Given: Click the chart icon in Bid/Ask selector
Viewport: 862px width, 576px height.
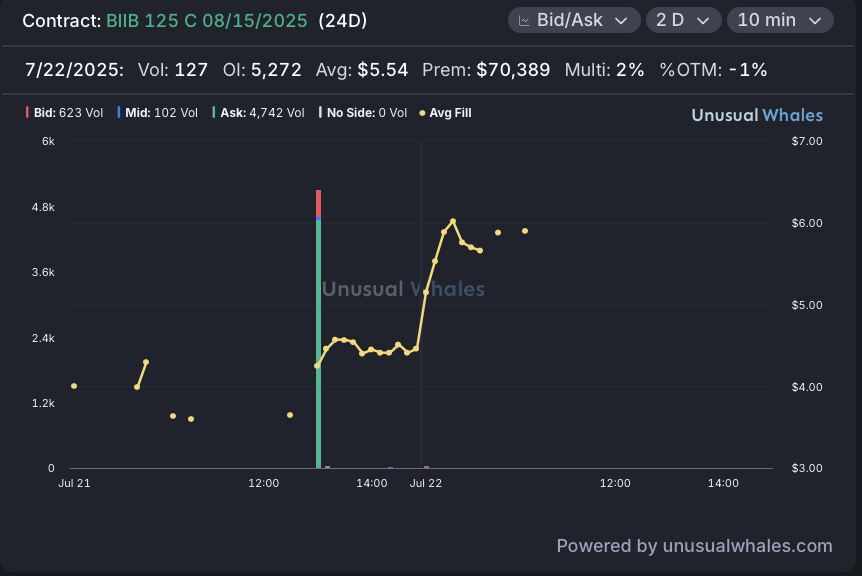Looking at the screenshot, I should [x=524, y=21].
